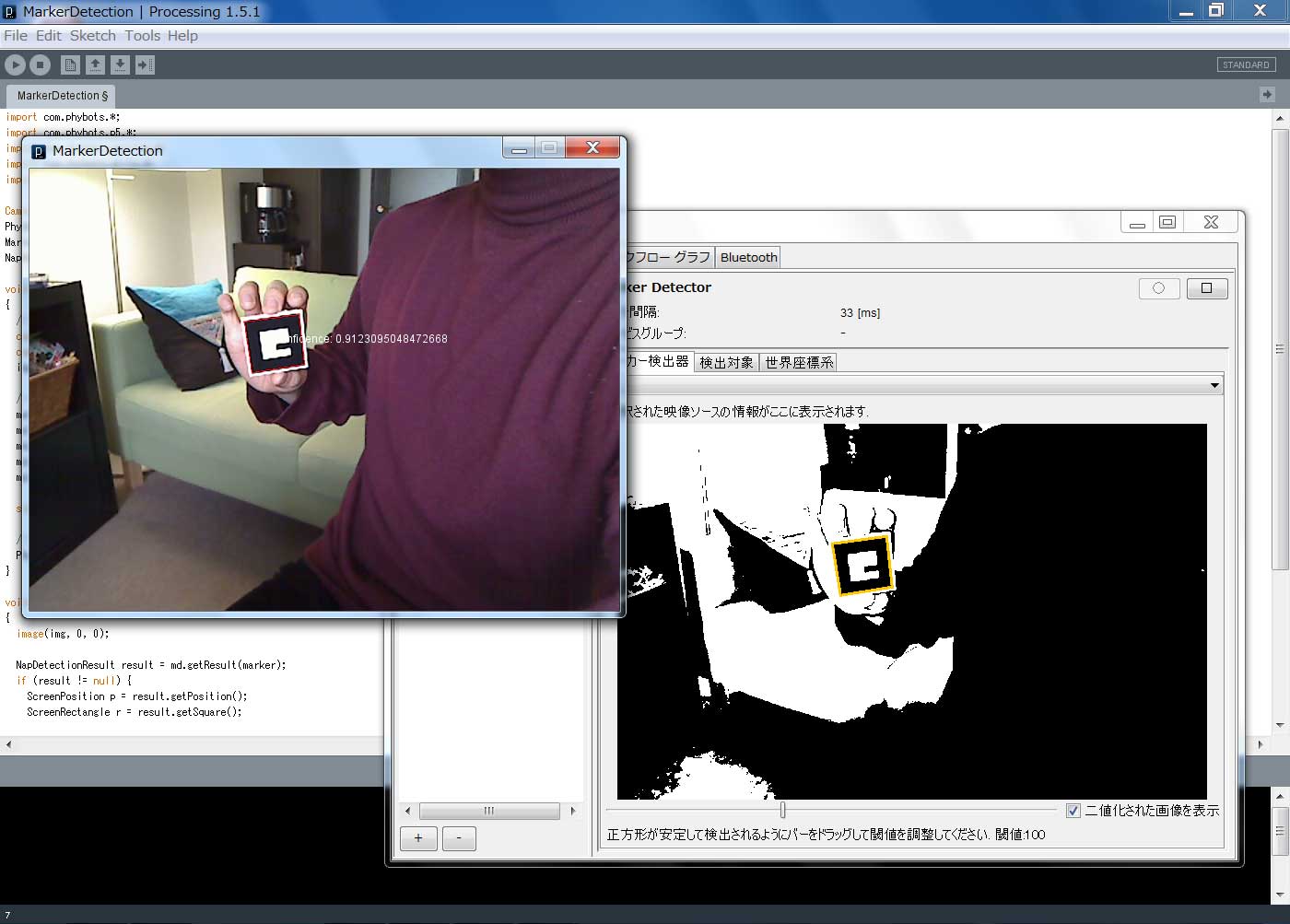
Task: Stop the running sketch
Action: click(40, 64)
